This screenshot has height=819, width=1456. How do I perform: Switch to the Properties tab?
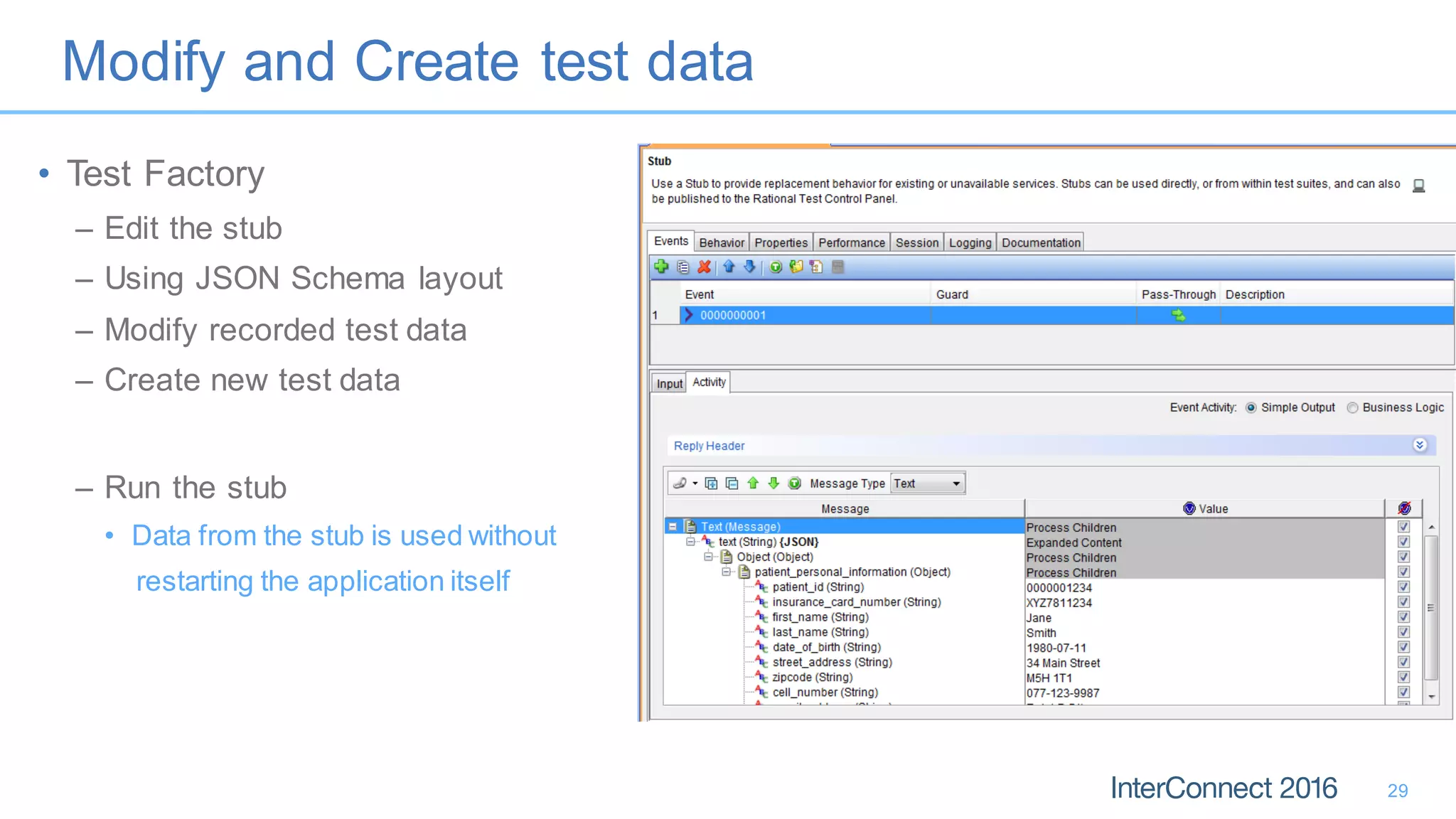[x=781, y=242]
